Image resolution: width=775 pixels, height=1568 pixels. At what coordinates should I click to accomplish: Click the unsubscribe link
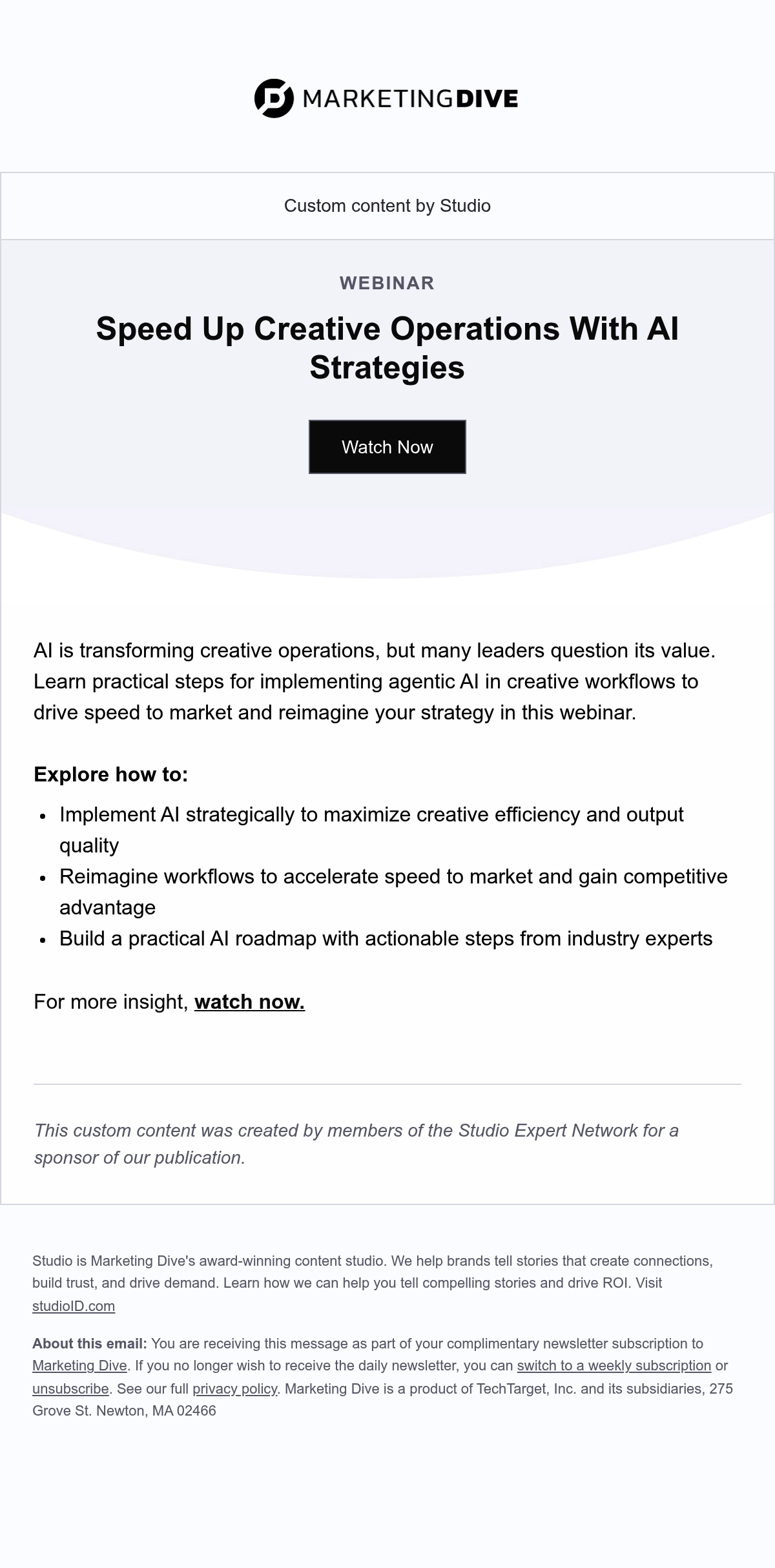[x=70, y=1388]
